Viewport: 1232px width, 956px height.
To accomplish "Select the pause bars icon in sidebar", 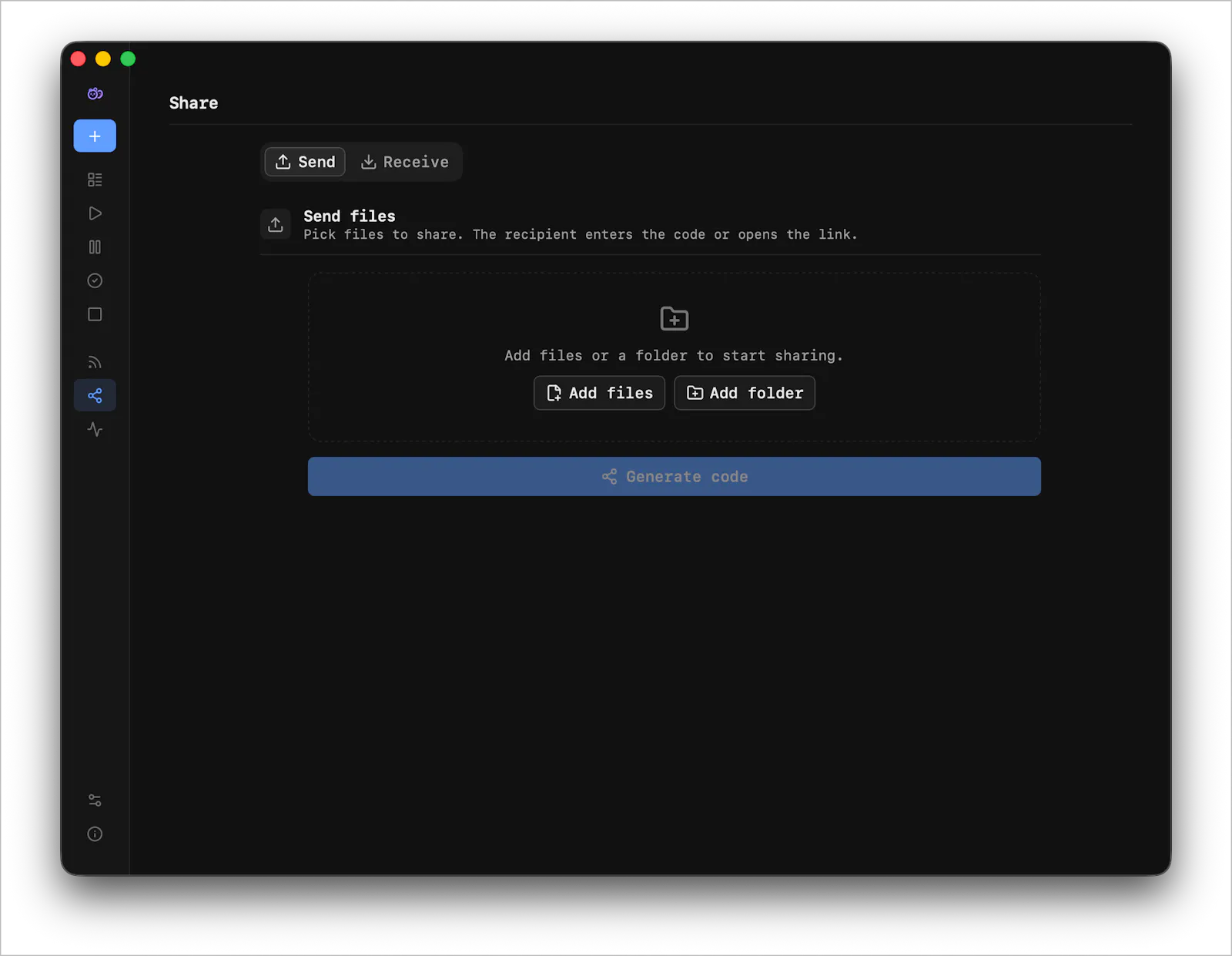I will pos(95,247).
